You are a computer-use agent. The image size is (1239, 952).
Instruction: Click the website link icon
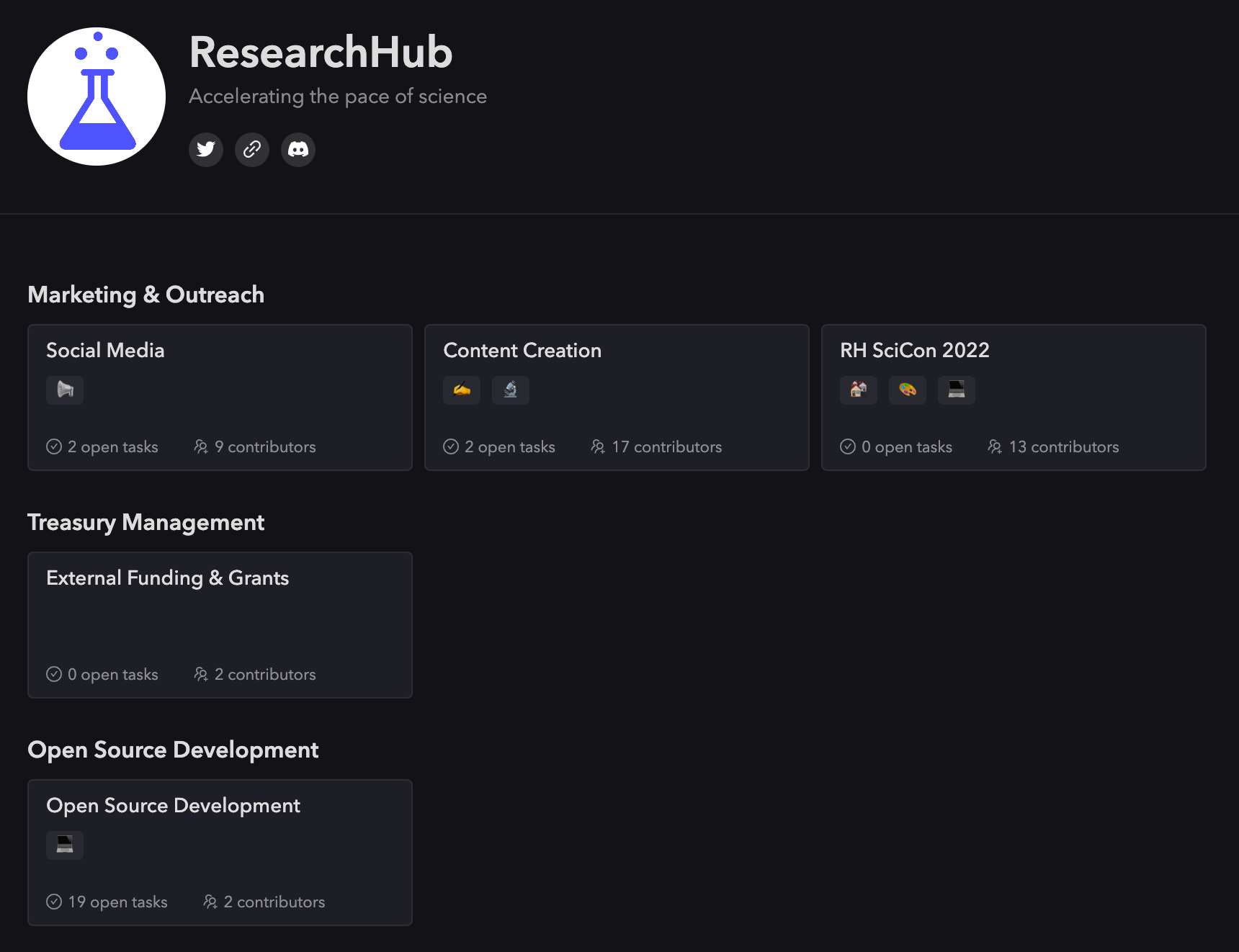point(251,149)
